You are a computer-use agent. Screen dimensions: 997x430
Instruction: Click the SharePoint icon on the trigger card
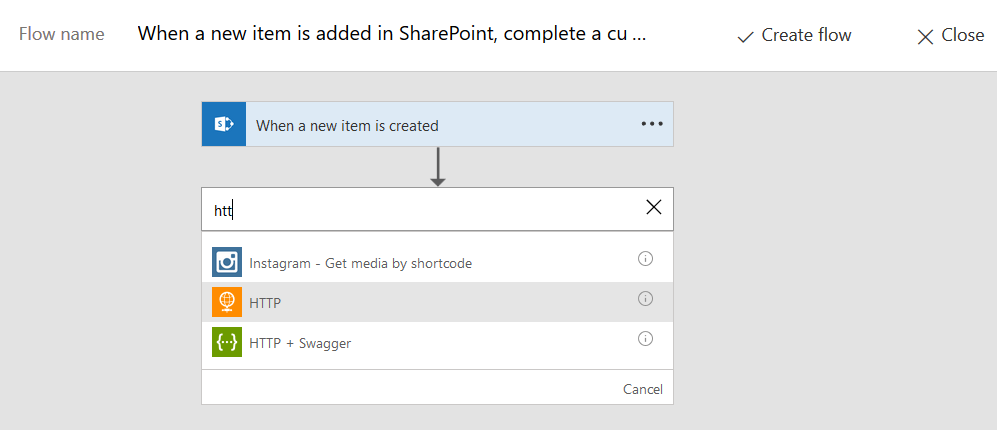click(224, 124)
